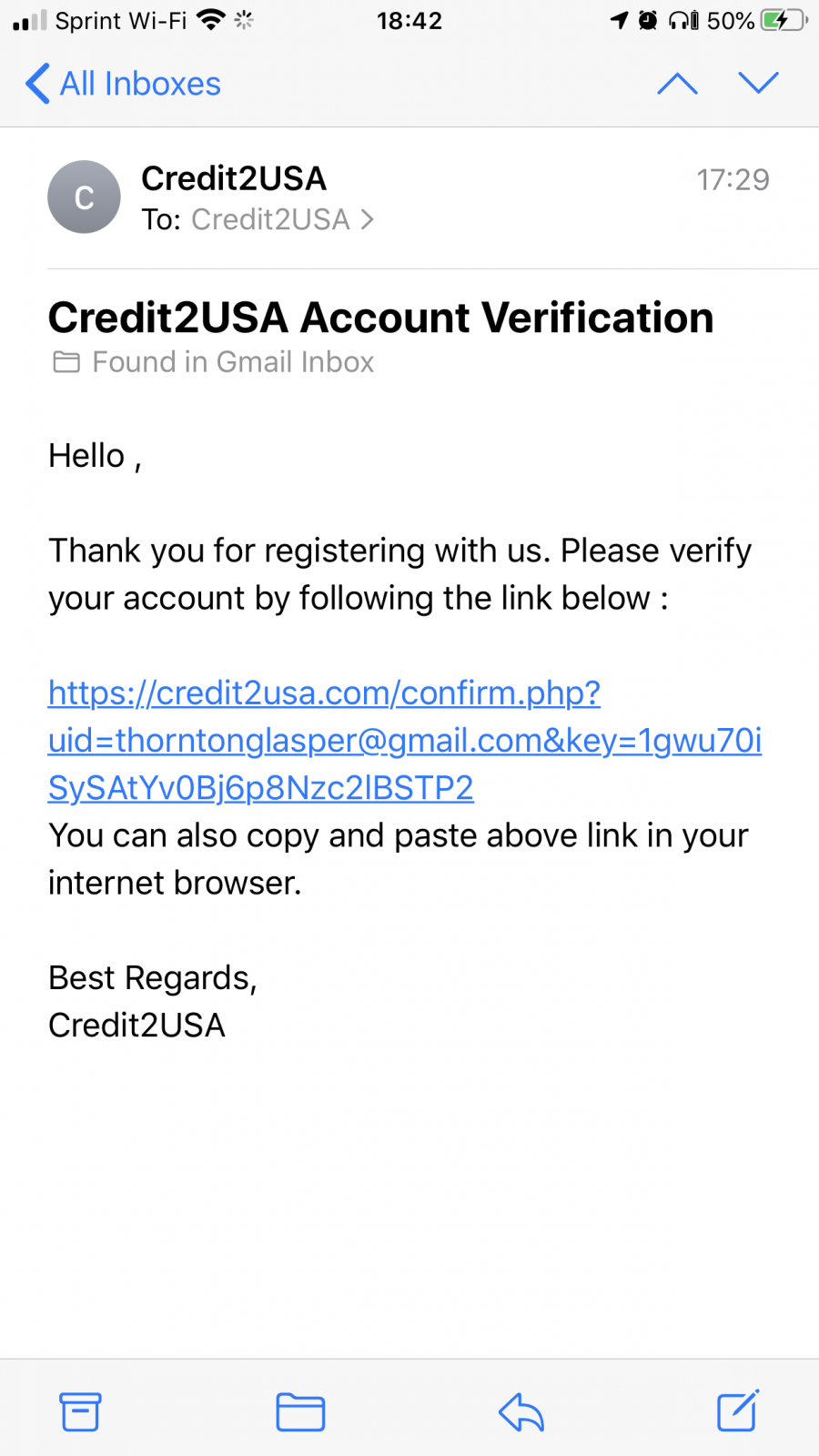Go to previous message with up arrow
The width and height of the screenshot is (819, 1456).
pyautogui.click(x=678, y=84)
